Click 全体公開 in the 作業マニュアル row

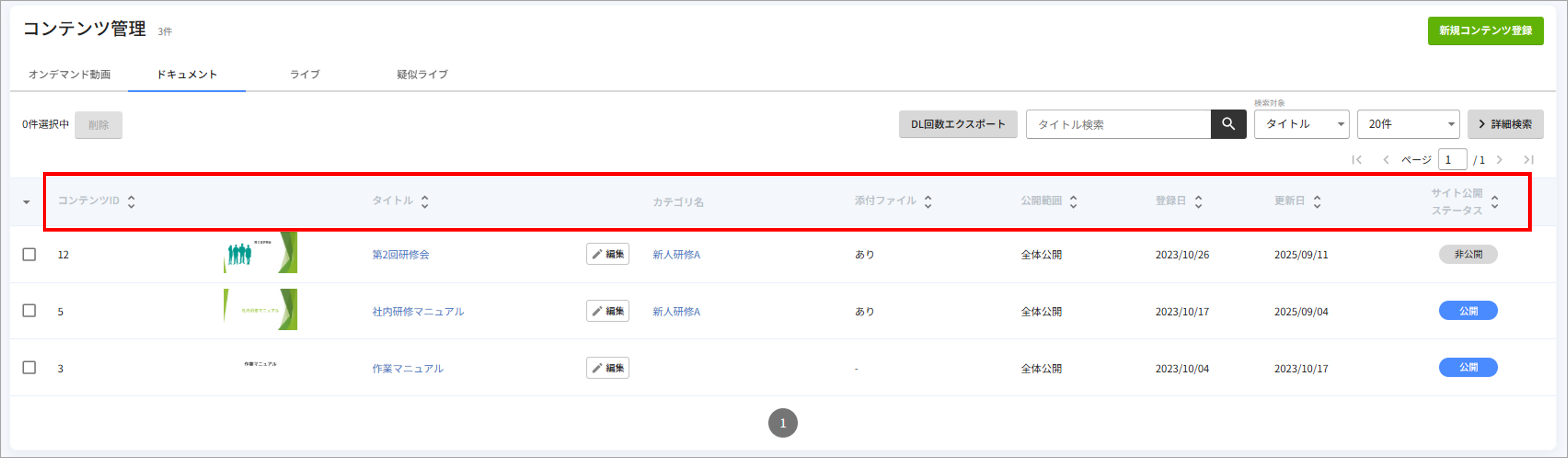point(1041,369)
